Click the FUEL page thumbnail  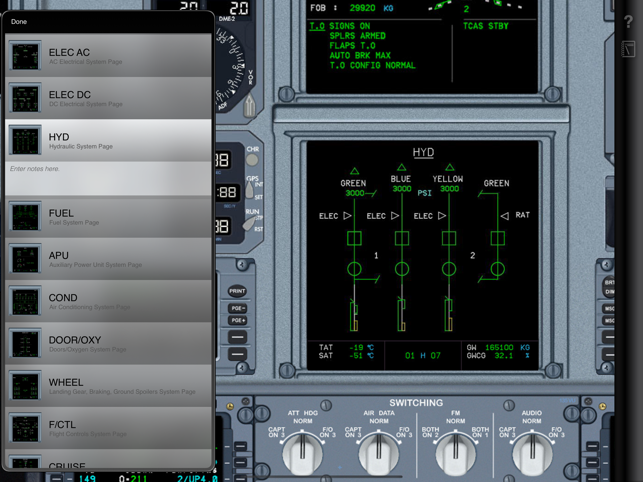25,216
